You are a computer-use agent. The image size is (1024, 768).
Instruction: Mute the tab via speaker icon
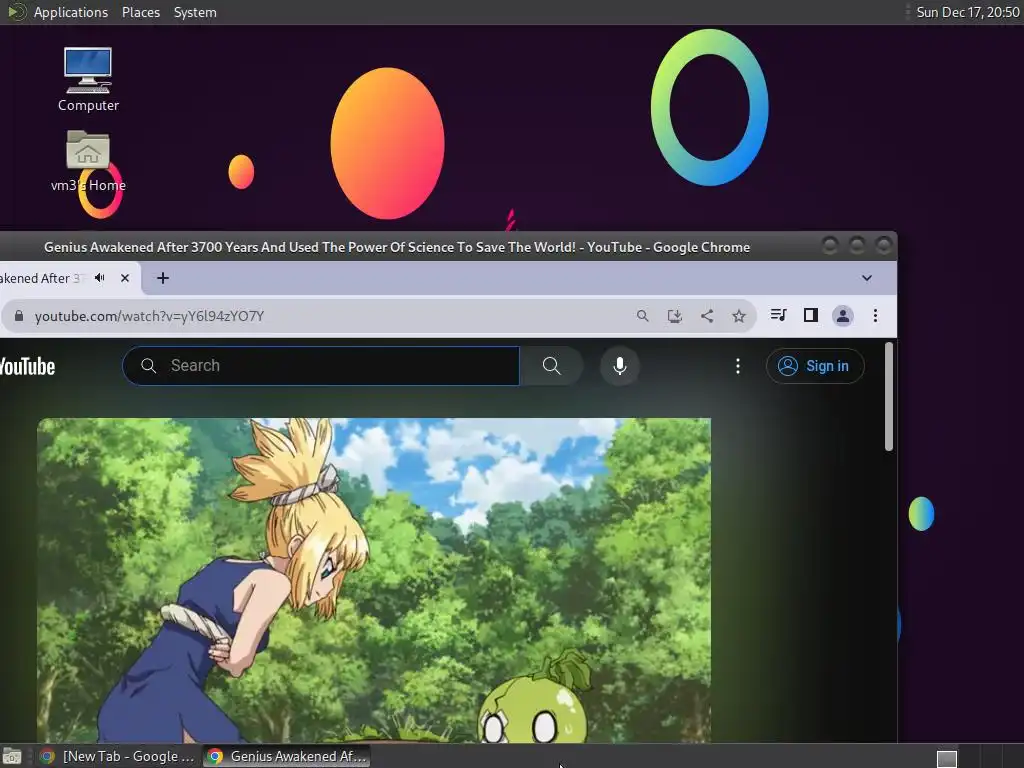(100, 278)
